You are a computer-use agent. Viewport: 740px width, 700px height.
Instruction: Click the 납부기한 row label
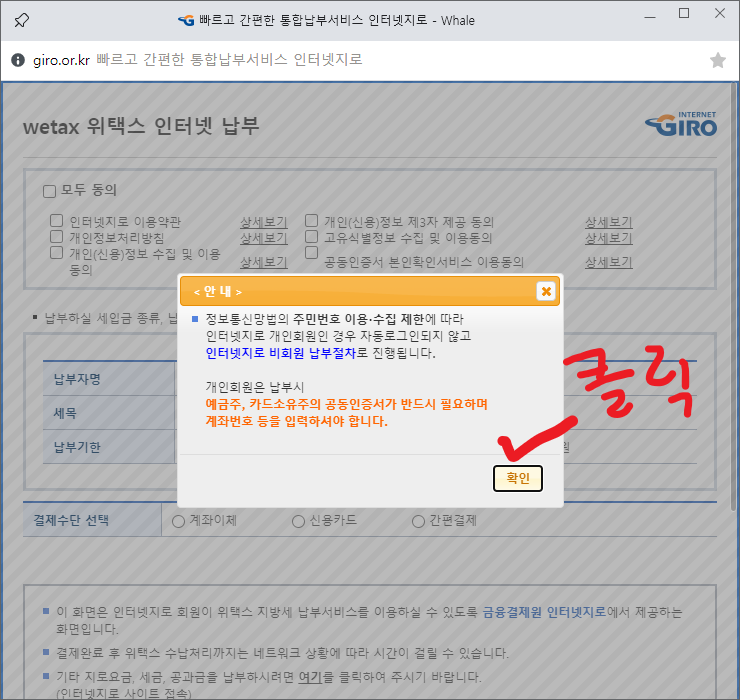coord(77,447)
